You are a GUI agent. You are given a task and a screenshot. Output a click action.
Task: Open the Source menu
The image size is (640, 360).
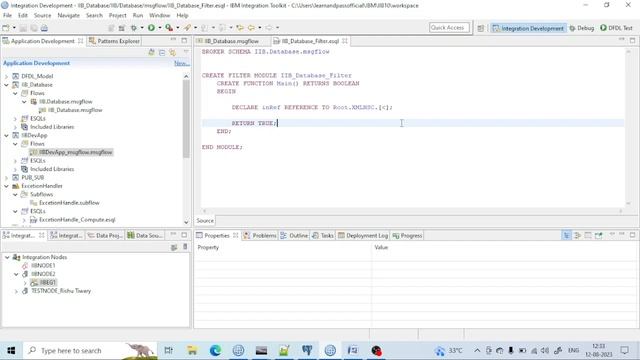42,15
